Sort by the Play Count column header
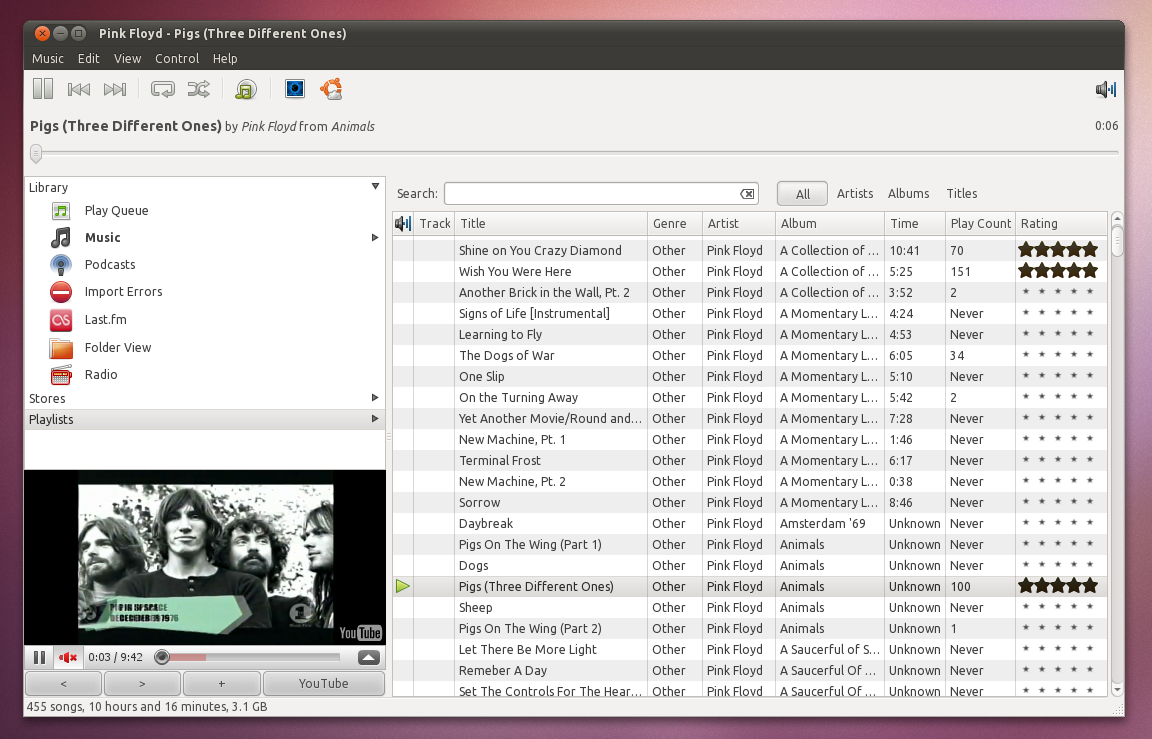 (x=980, y=223)
